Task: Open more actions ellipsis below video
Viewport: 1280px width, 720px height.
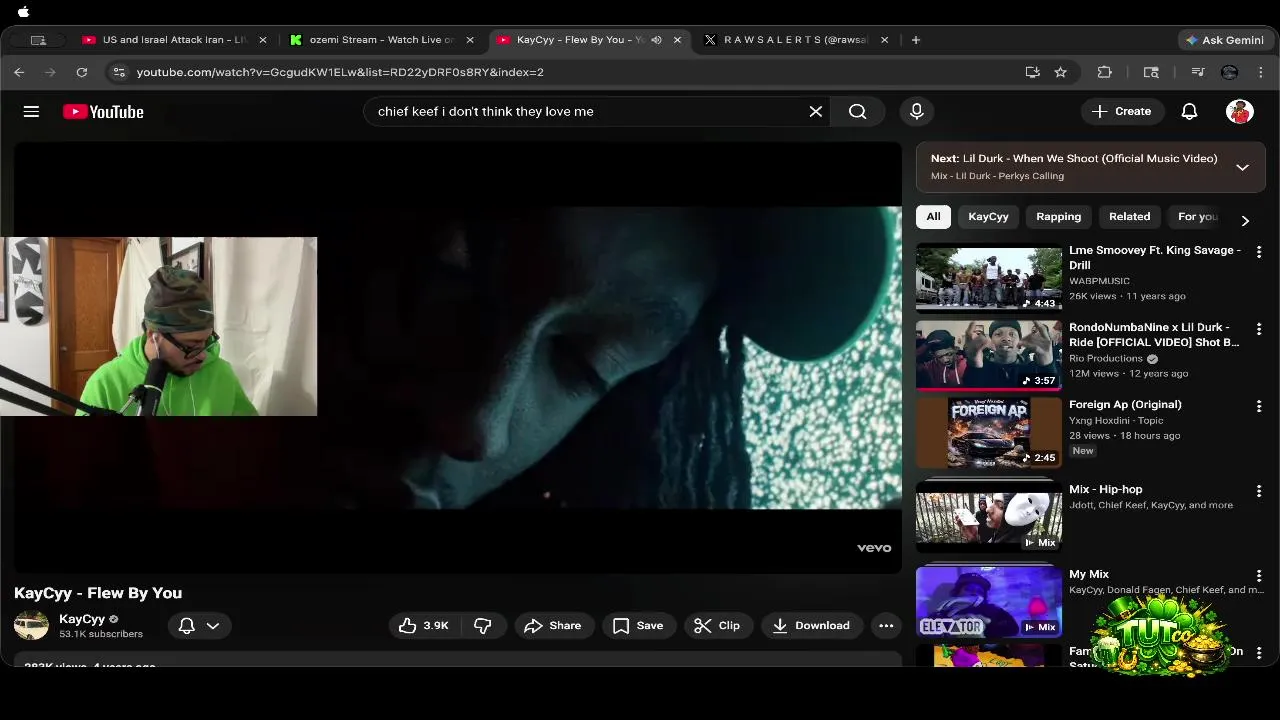Action: (x=886, y=625)
